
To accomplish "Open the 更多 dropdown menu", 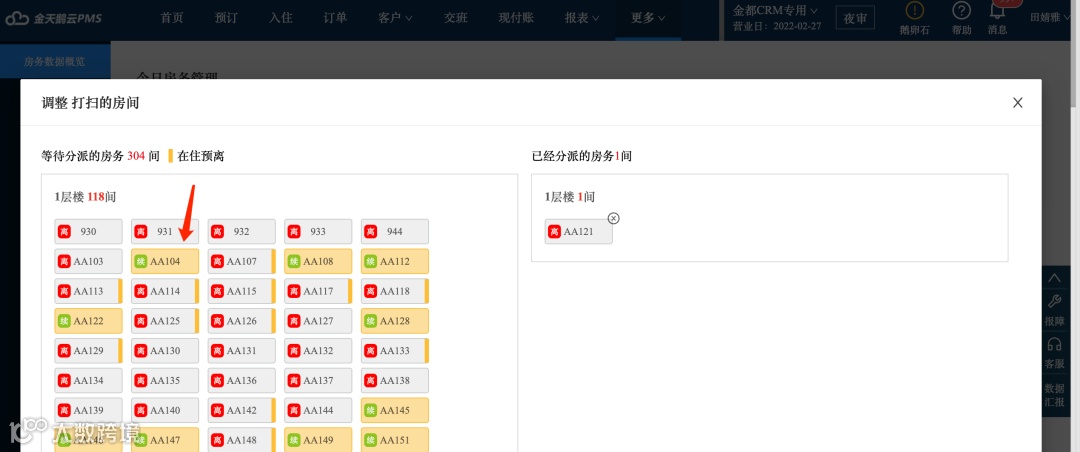I will tap(648, 18).
